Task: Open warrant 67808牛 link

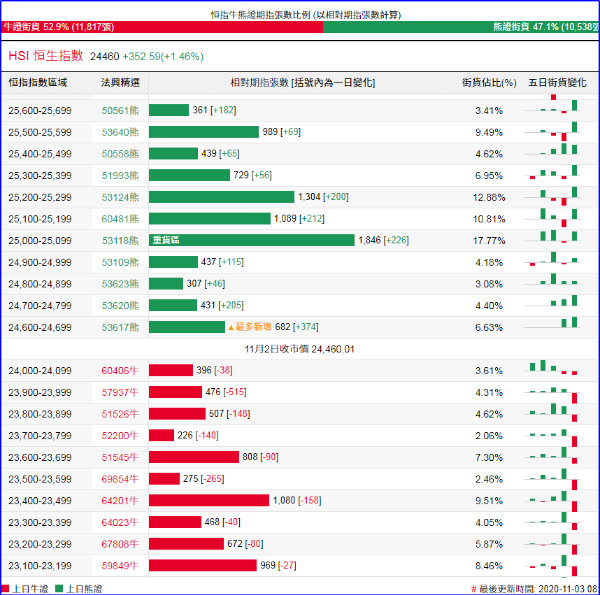Action: (x=119, y=544)
